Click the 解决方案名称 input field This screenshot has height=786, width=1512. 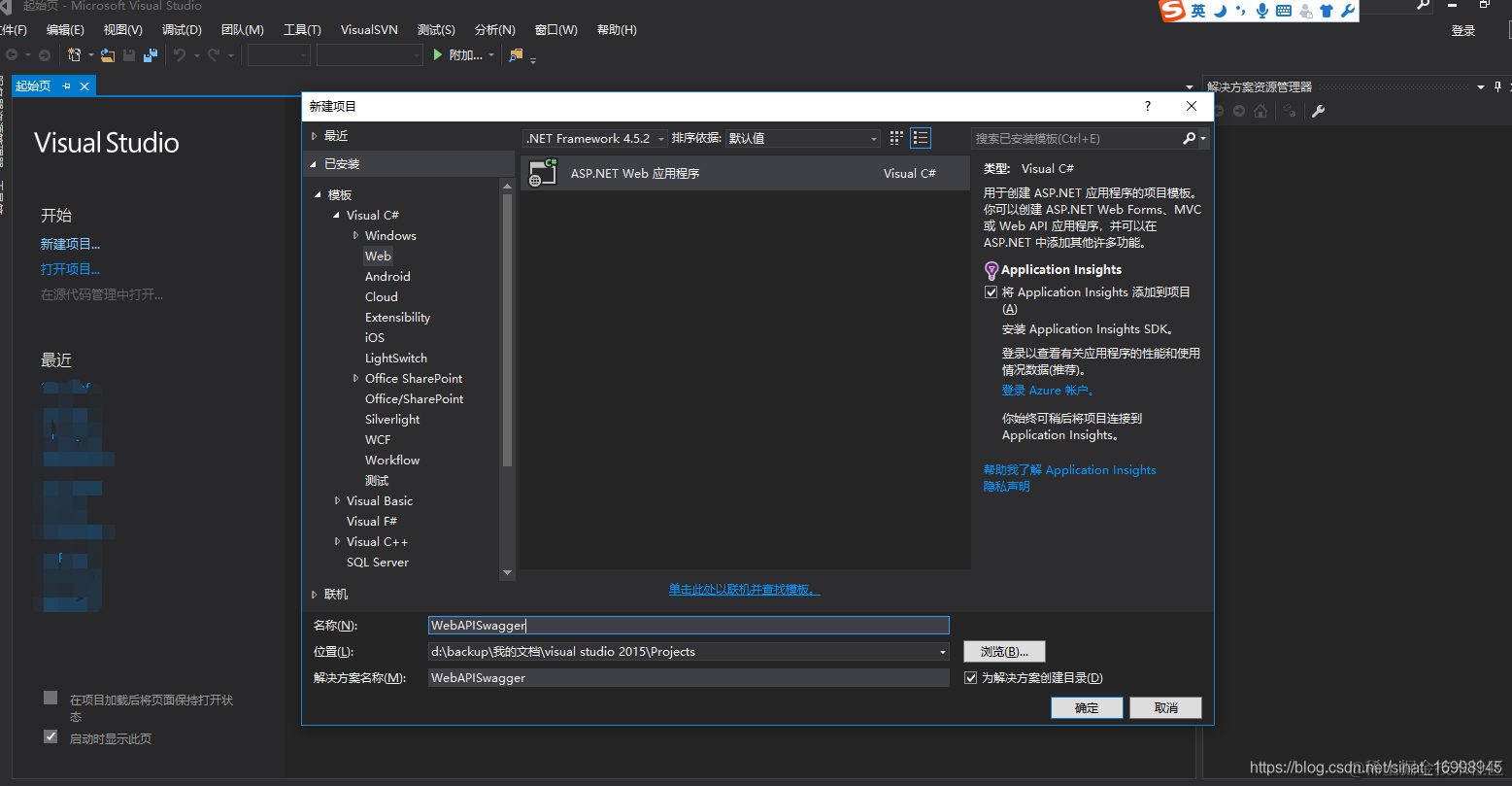coord(689,678)
